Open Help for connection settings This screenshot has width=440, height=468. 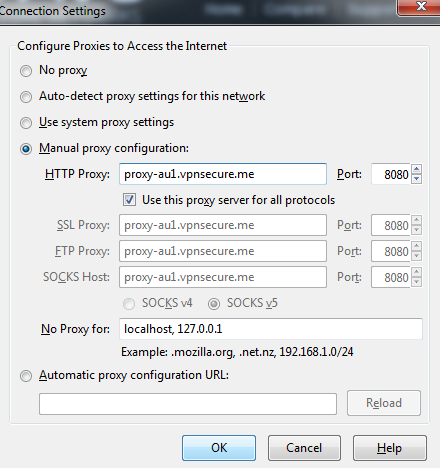pos(390,448)
